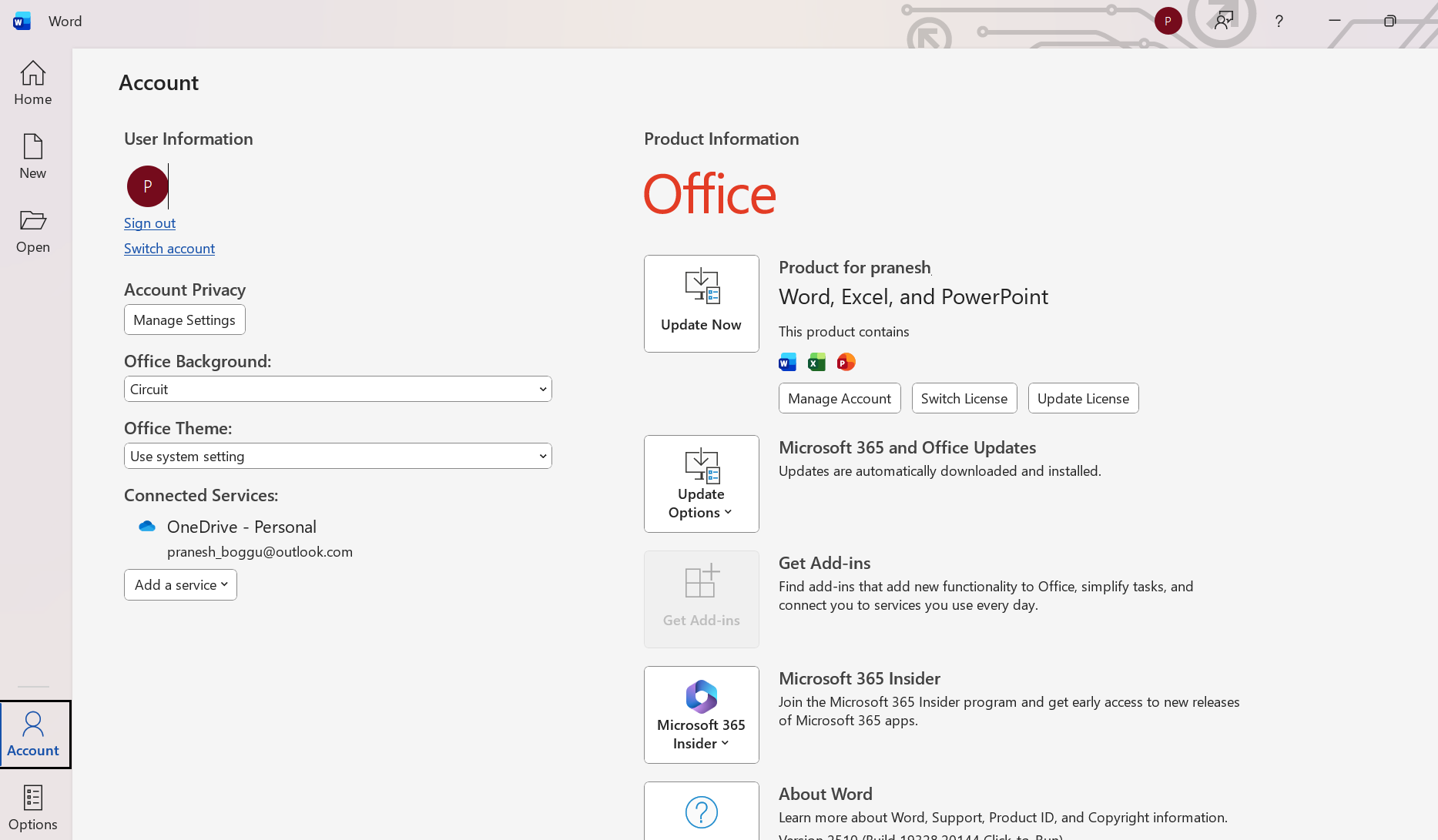Screen dimensions: 1438x840
Task: Open Manage Settings for Account Privacy
Action: coord(185,320)
